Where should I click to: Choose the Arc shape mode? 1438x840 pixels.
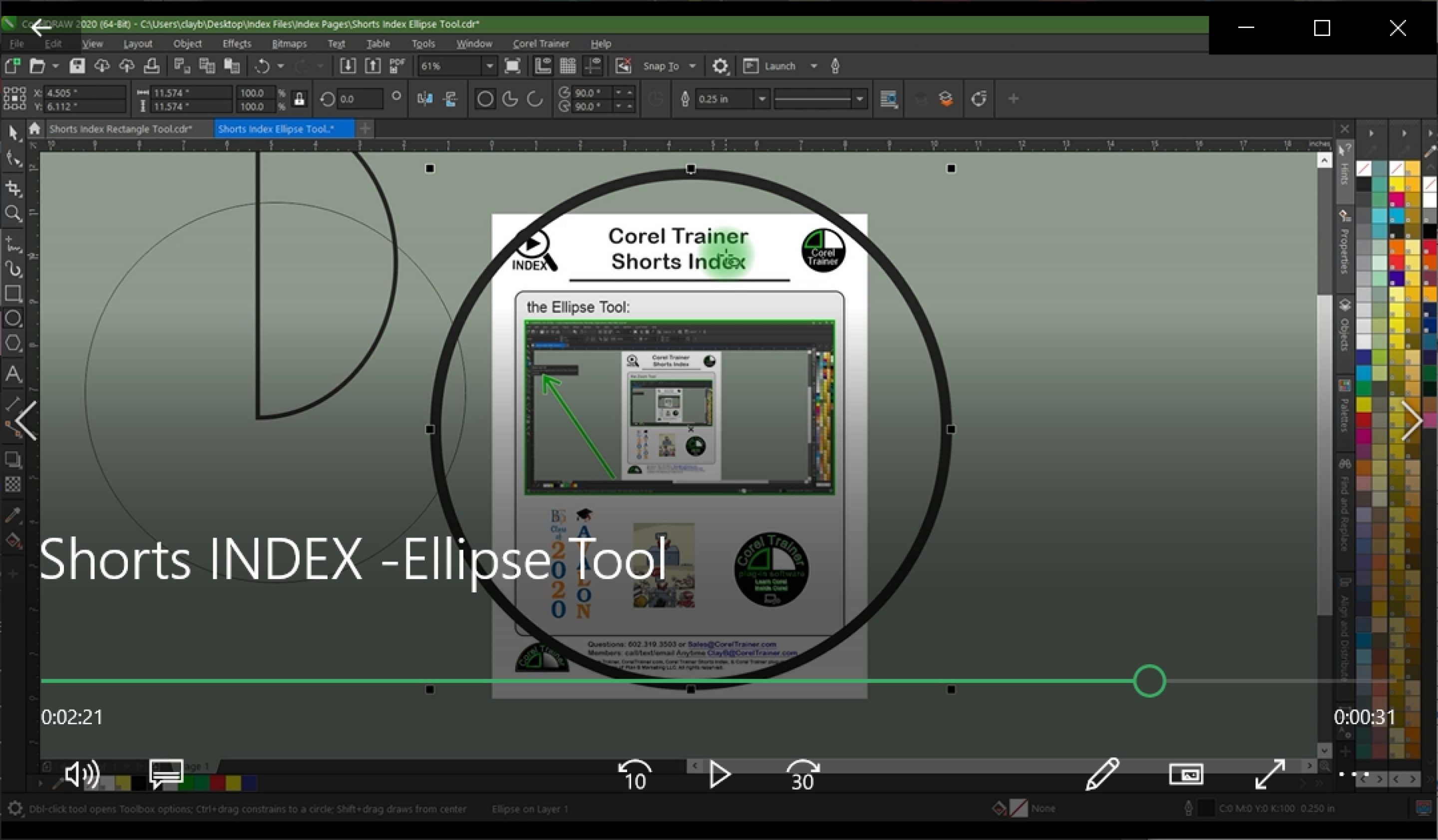coord(535,99)
